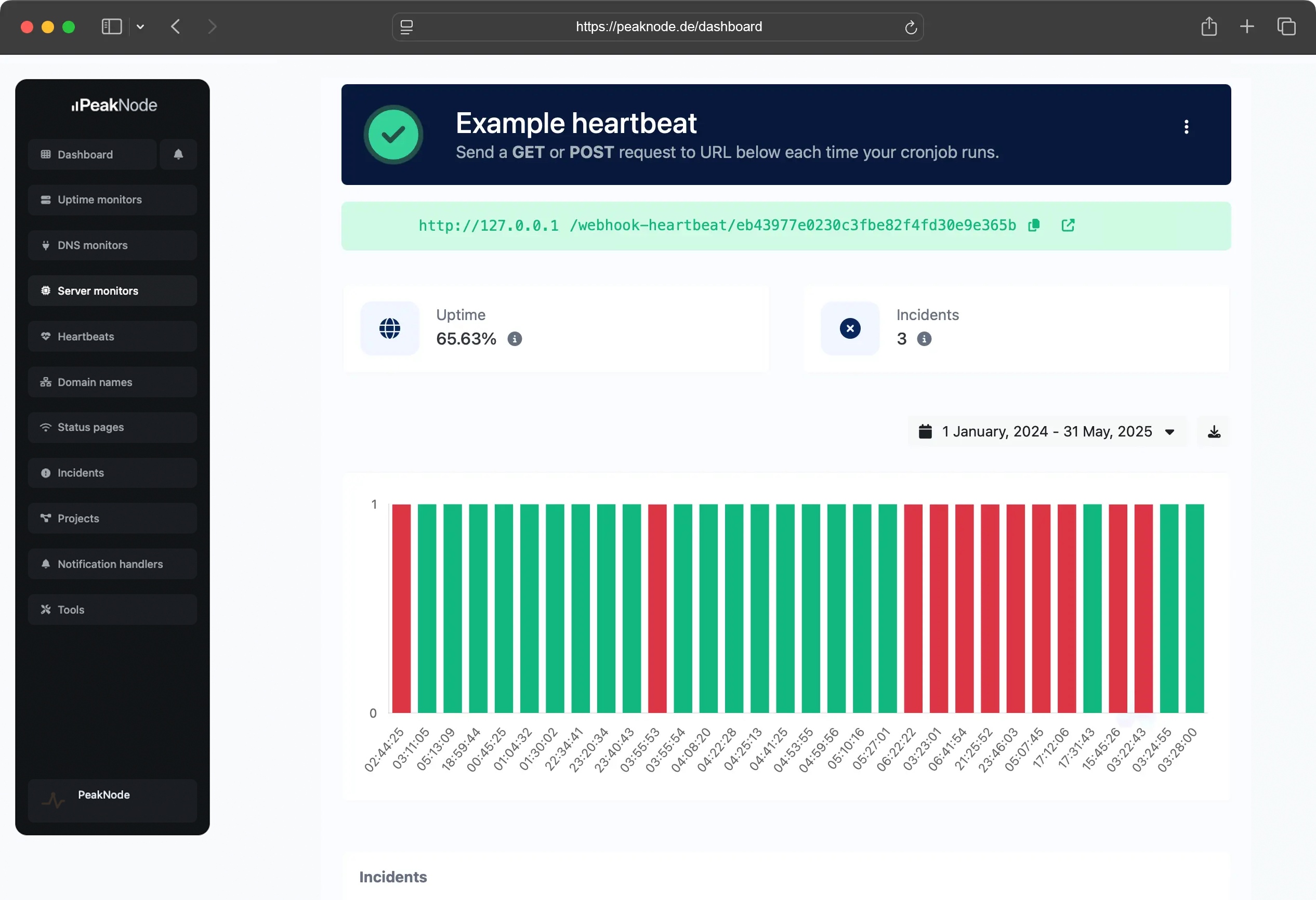Reload the page with the refresh icon
This screenshot has width=1316, height=900.
[911, 27]
